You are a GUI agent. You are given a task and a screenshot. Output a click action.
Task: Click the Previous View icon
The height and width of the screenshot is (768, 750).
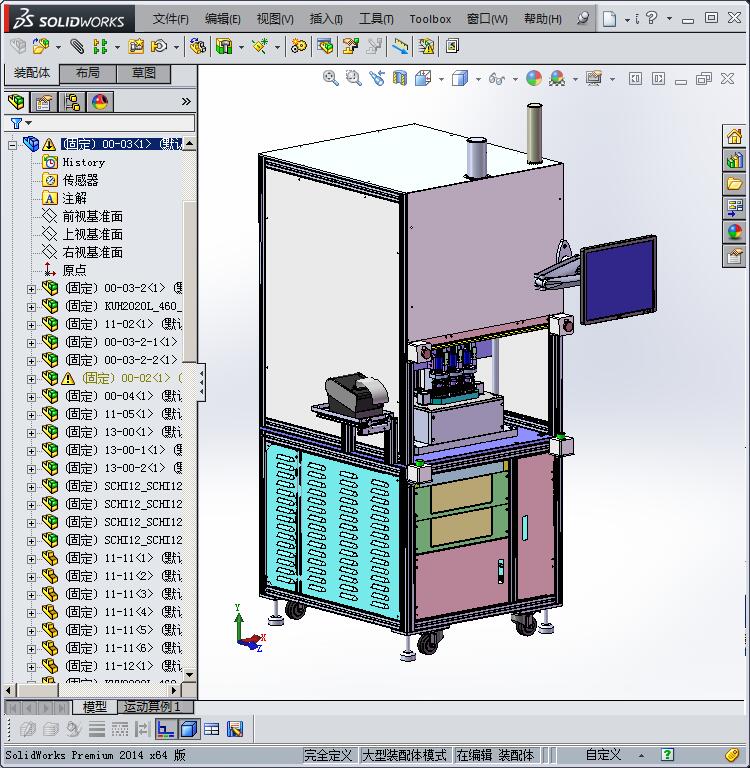(x=377, y=78)
